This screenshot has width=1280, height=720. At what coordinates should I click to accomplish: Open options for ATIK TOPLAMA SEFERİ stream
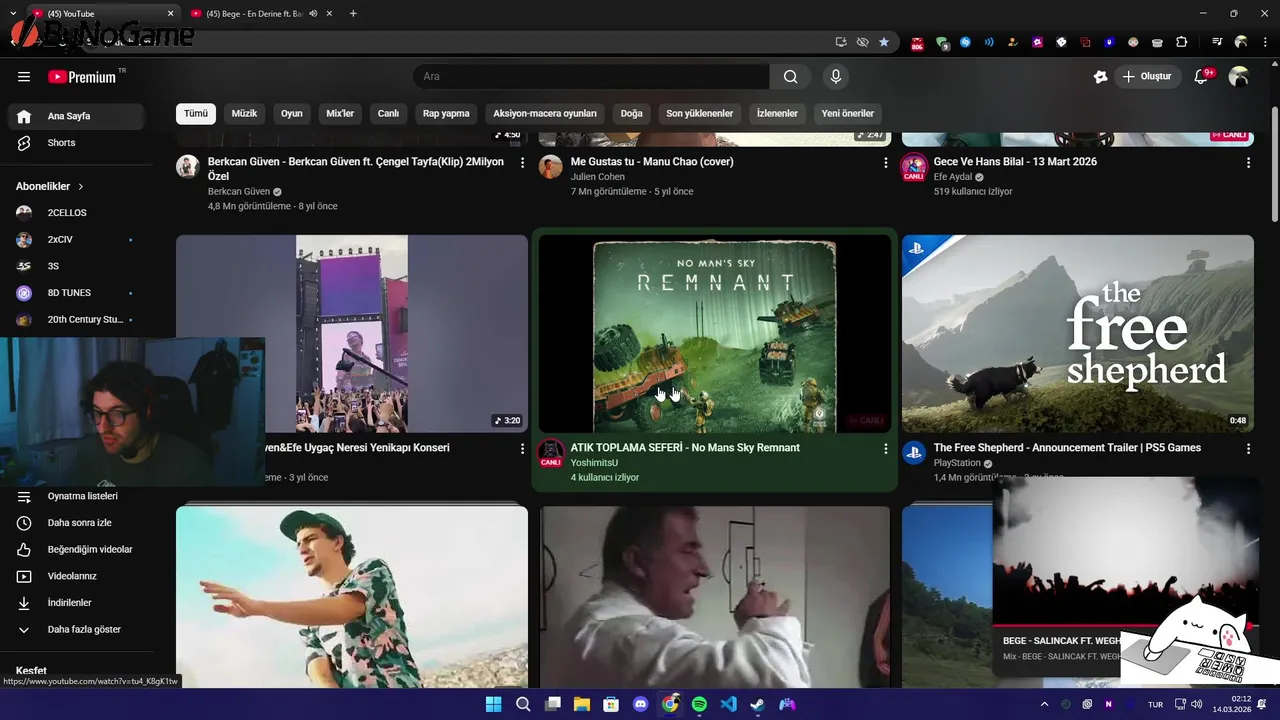click(x=885, y=449)
